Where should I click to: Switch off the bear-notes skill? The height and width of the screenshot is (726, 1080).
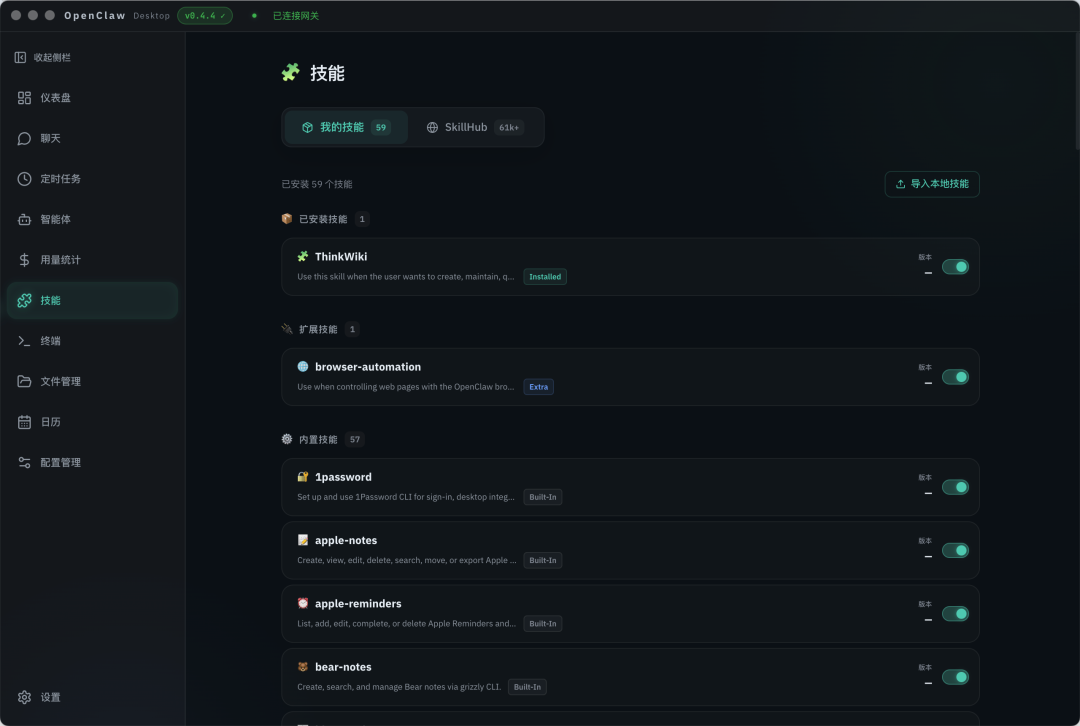955,677
